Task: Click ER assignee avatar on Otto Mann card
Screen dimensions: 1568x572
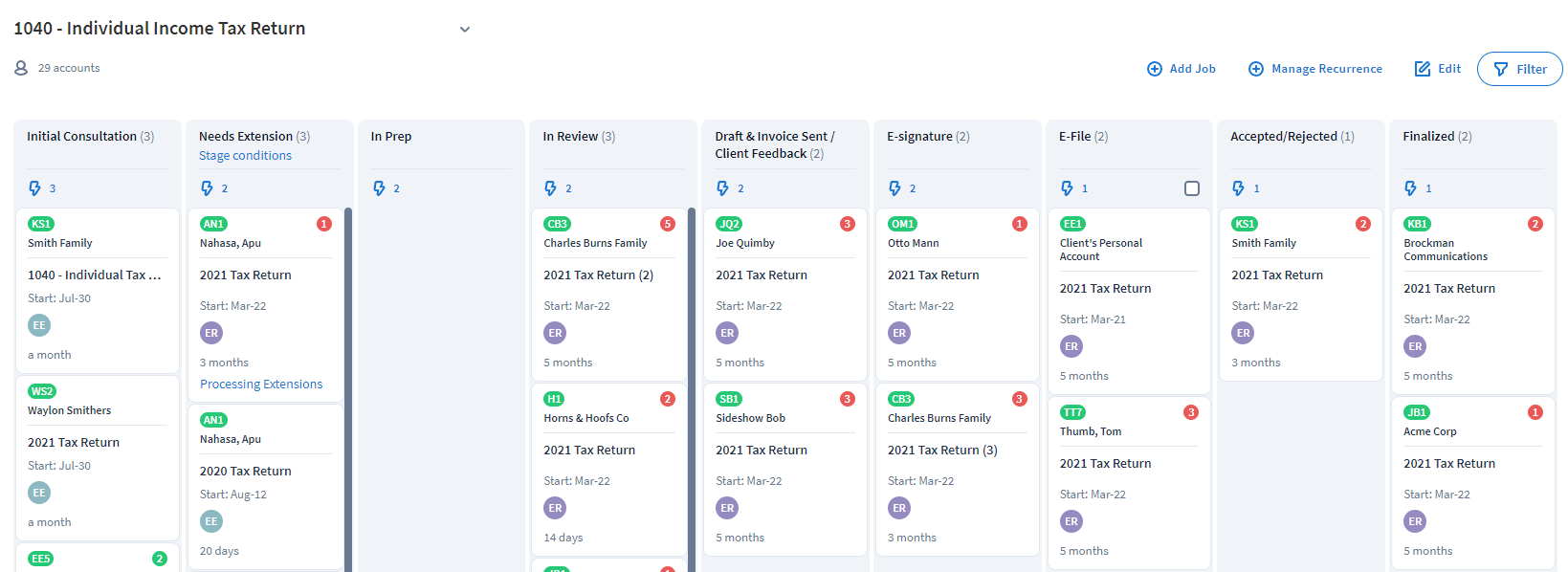Action: 898,333
